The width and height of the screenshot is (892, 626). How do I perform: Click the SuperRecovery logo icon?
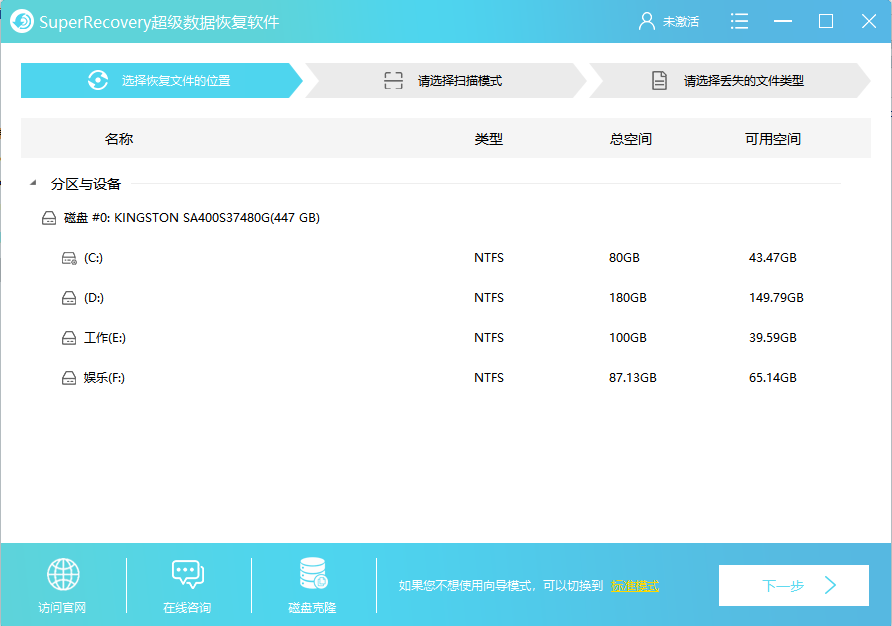pos(20,20)
